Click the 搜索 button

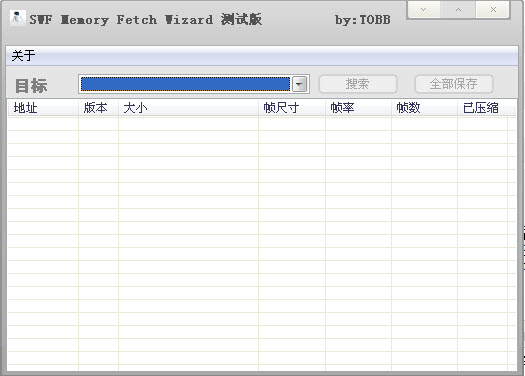click(358, 84)
